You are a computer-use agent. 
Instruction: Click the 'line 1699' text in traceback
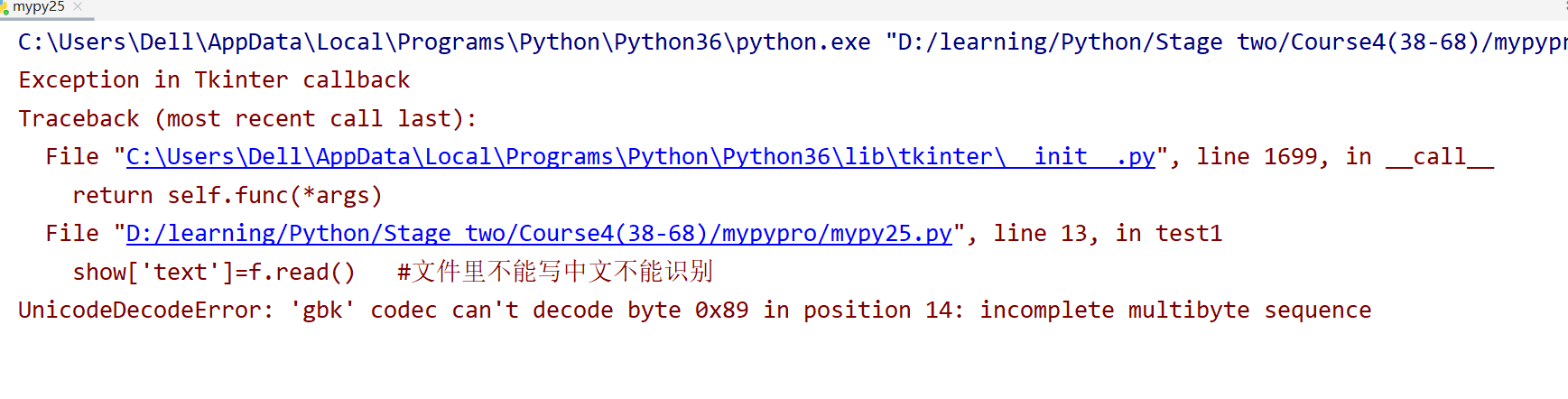pos(1257,157)
